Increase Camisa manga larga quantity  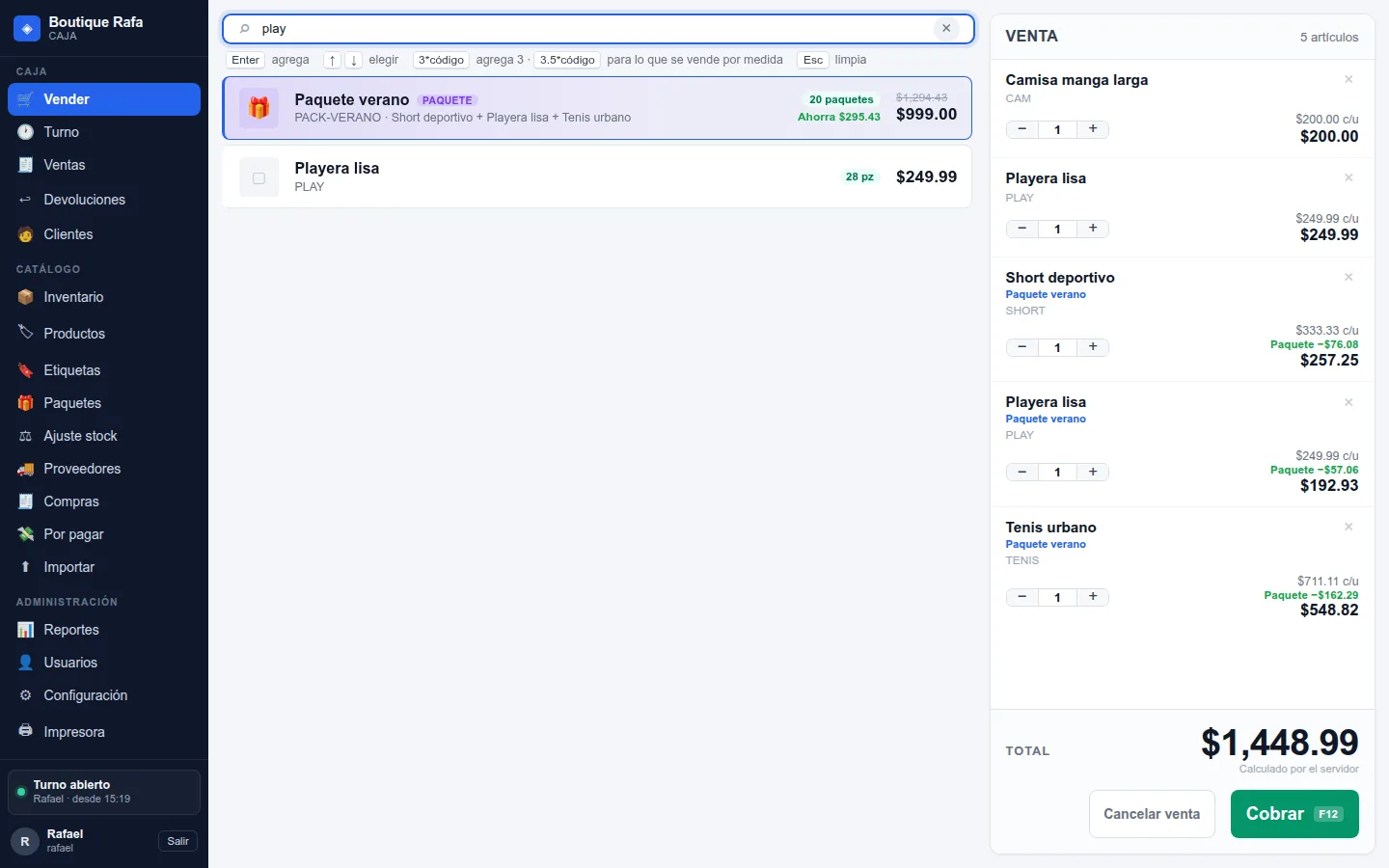coord(1093,129)
